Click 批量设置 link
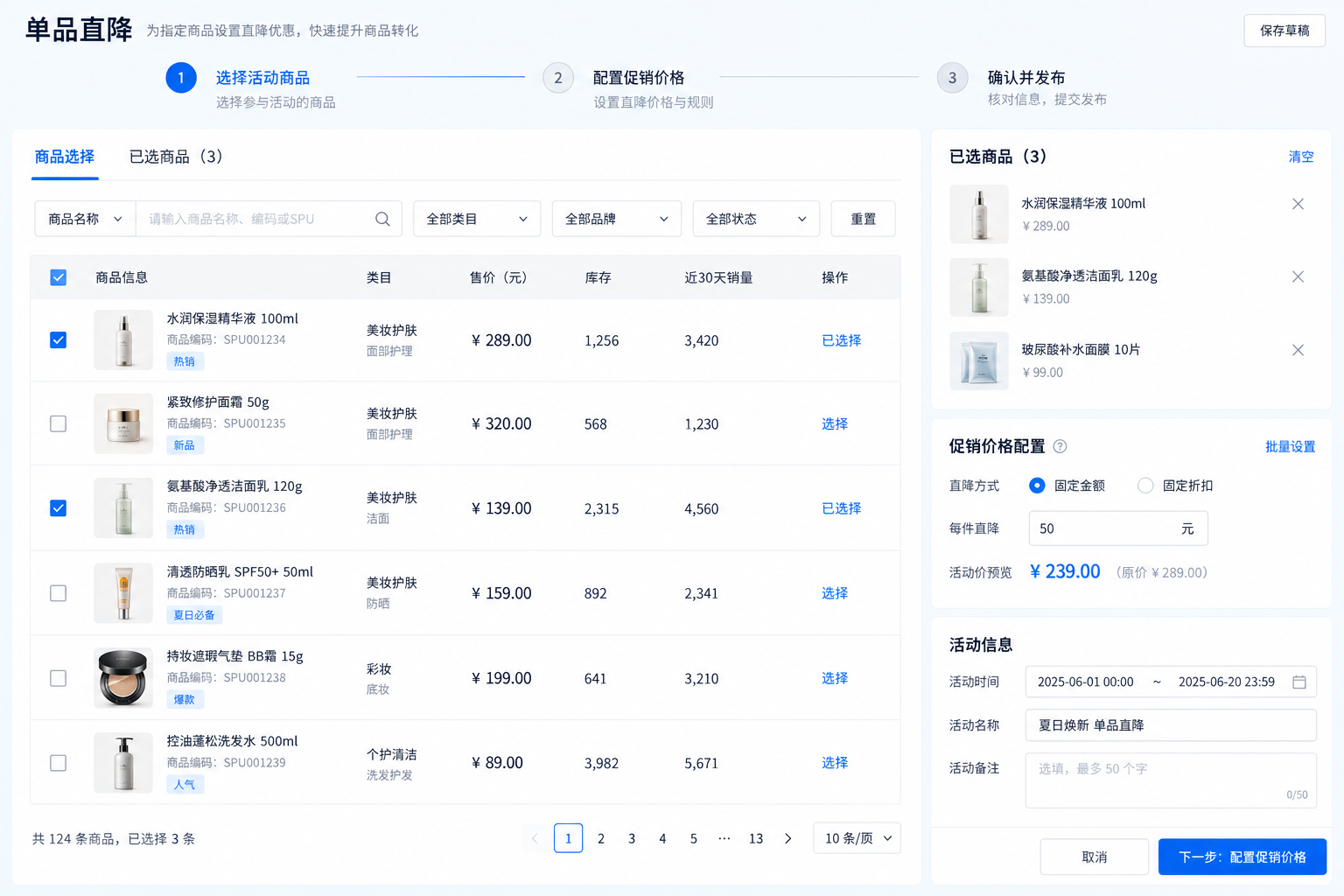Viewport: 1344px width, 896px height. coord(1291,446)
